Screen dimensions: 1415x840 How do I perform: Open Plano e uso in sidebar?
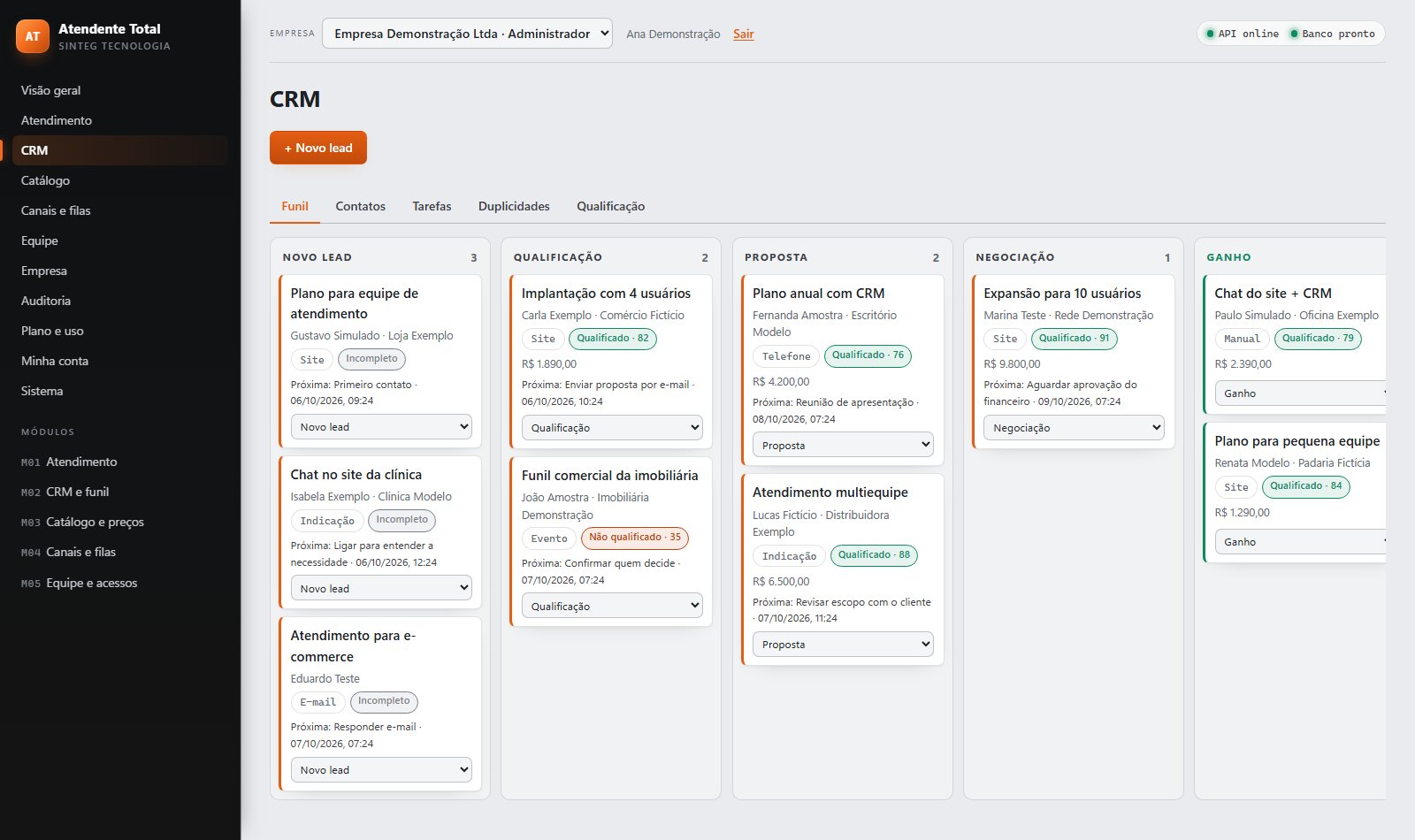pyautogui.click(x=120, y=331)
